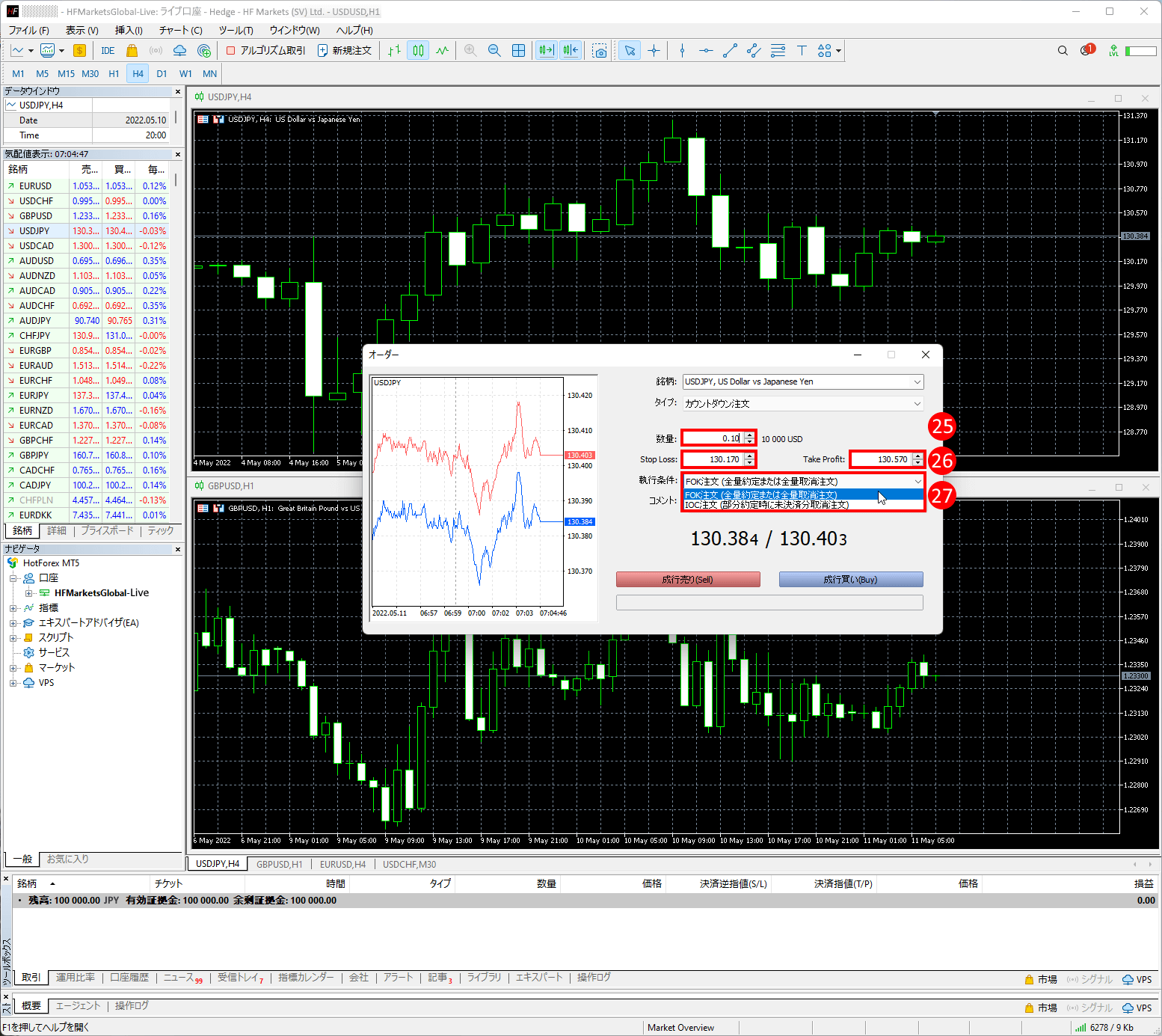
Task: Choose the IOC注文 option in the list
Action: pyautogui.click(x=766, y=506)
